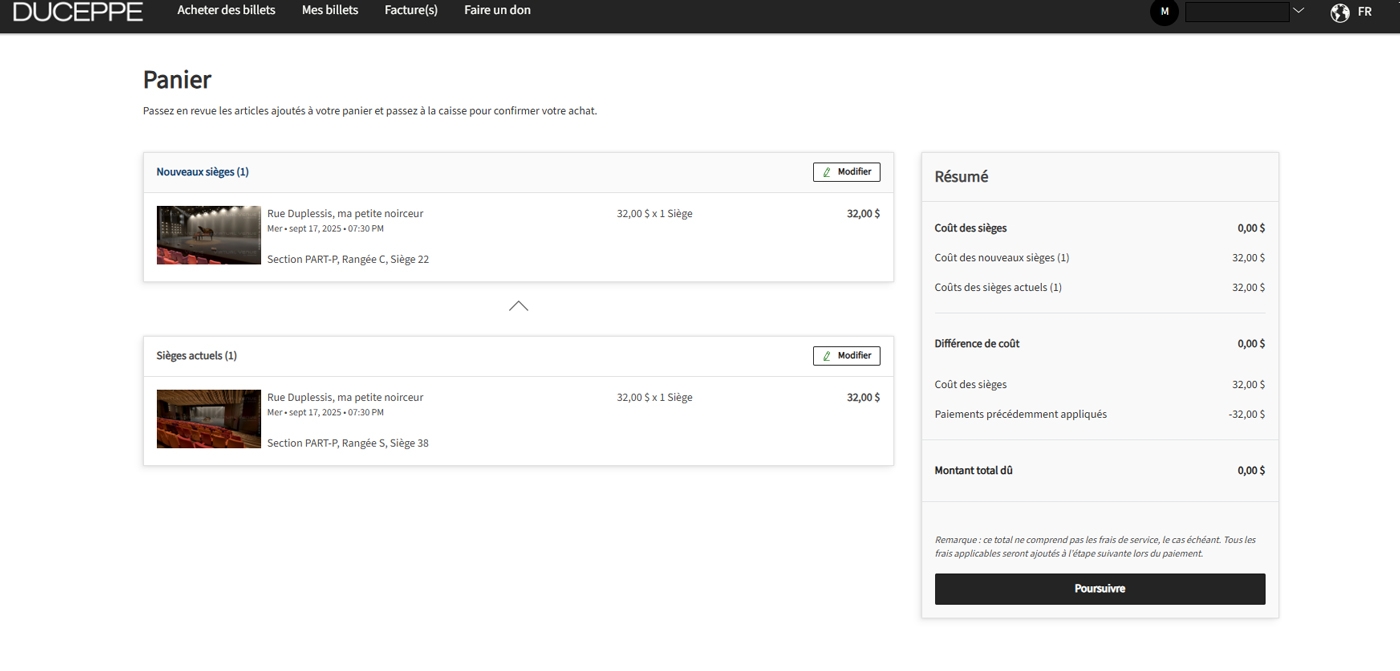This screenshot has height=671, width=1400.
Task: Click pencil icon in Sièges actuels panel
Action: [827, 356]
